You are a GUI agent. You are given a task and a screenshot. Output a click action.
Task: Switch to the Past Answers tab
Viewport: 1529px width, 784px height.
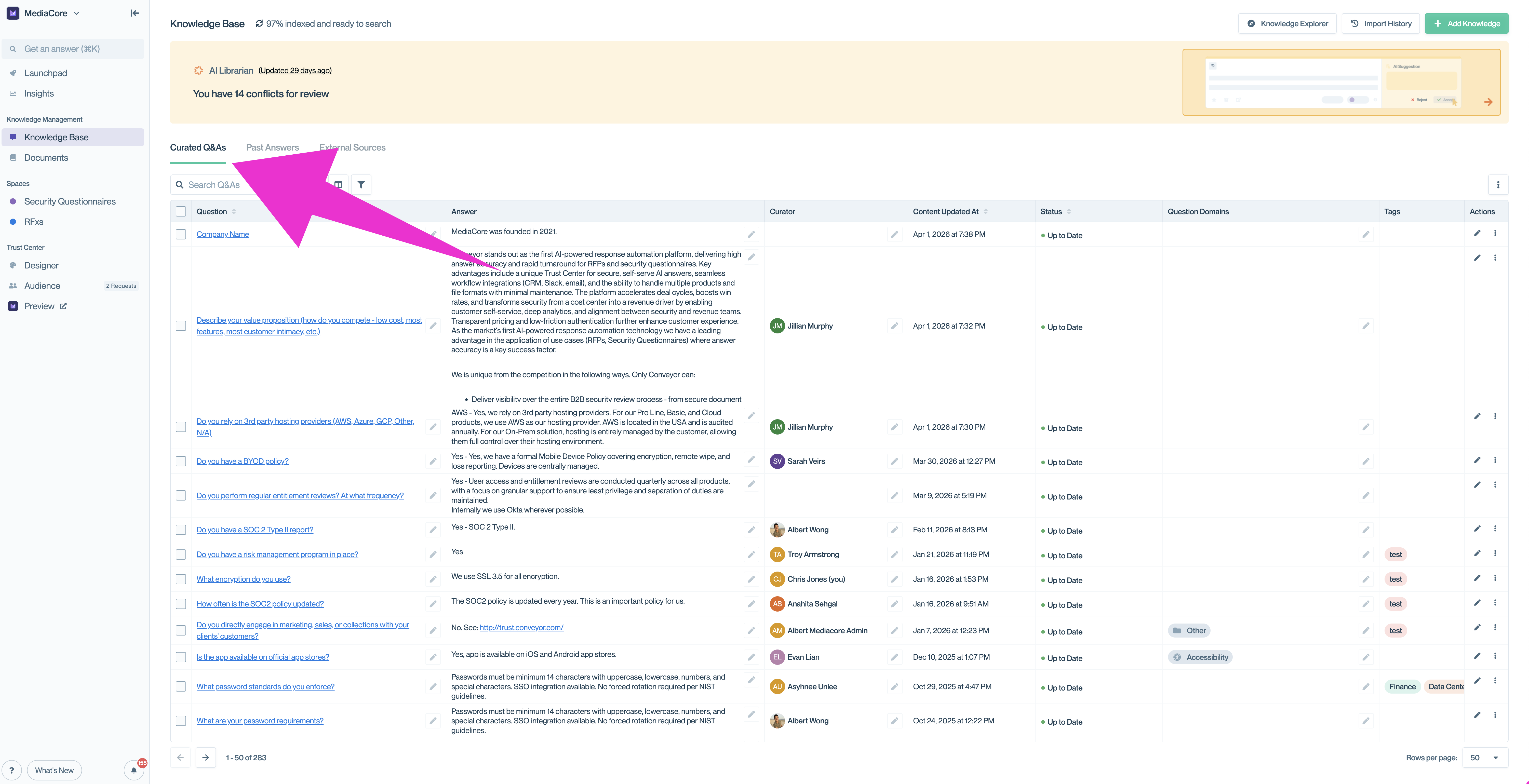click(272, 148)
